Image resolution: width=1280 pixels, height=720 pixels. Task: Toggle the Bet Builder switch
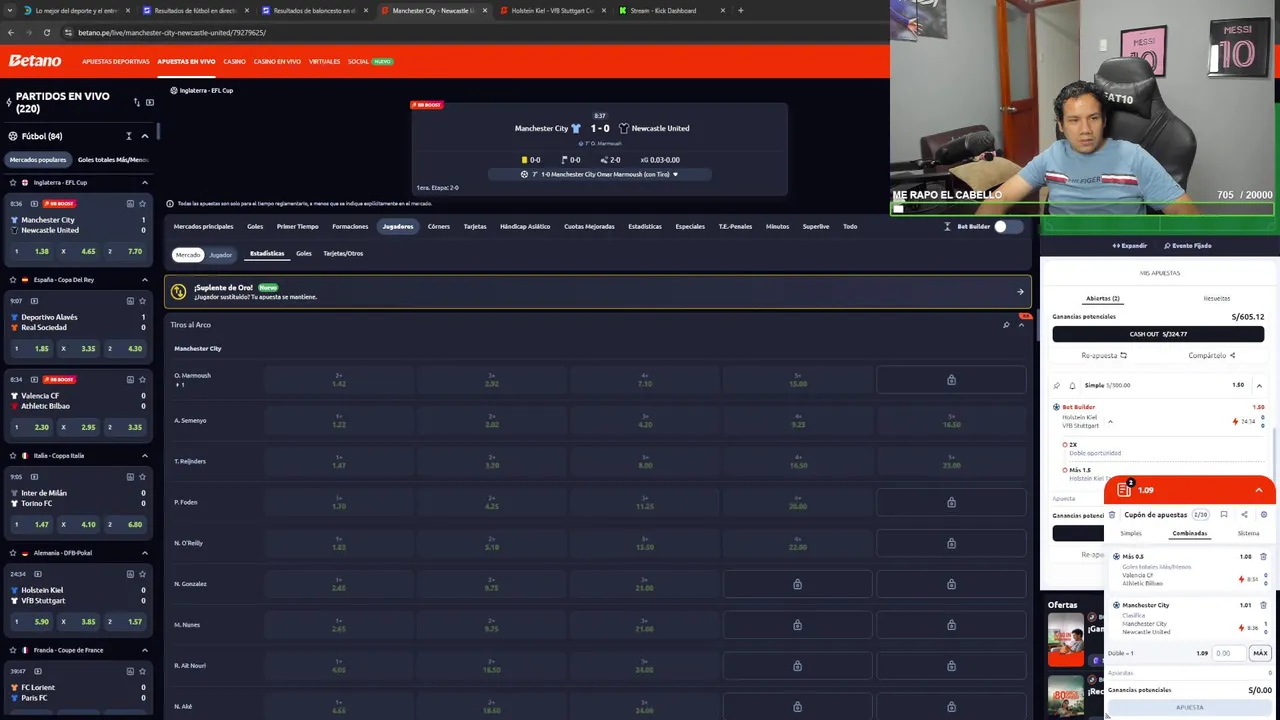pos(1007,227)
